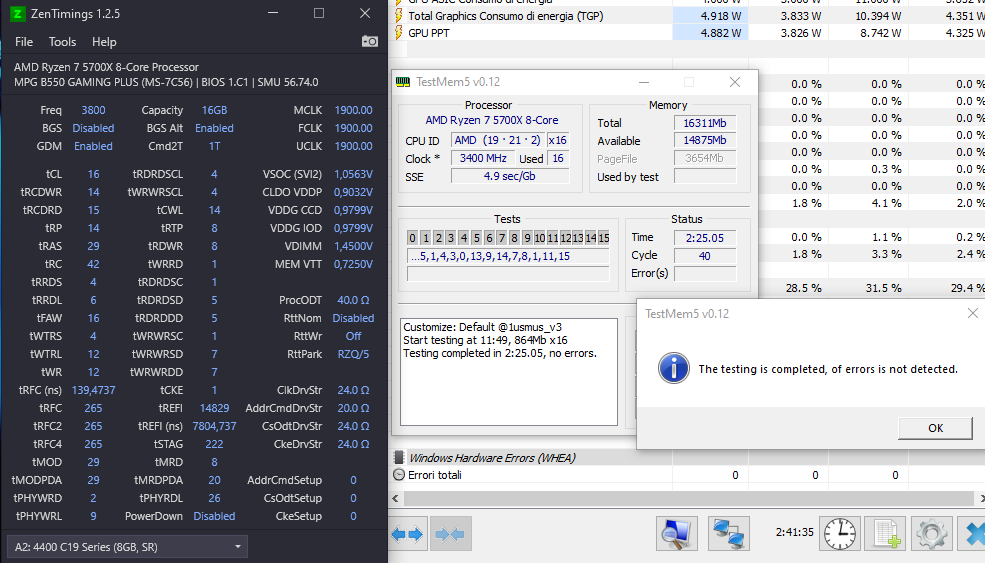The width and height of the screenshot is (985, 563).
Task: Click the AMD Ryzen 7 5700X 8-Core link
Action: (x=491, y=120)
